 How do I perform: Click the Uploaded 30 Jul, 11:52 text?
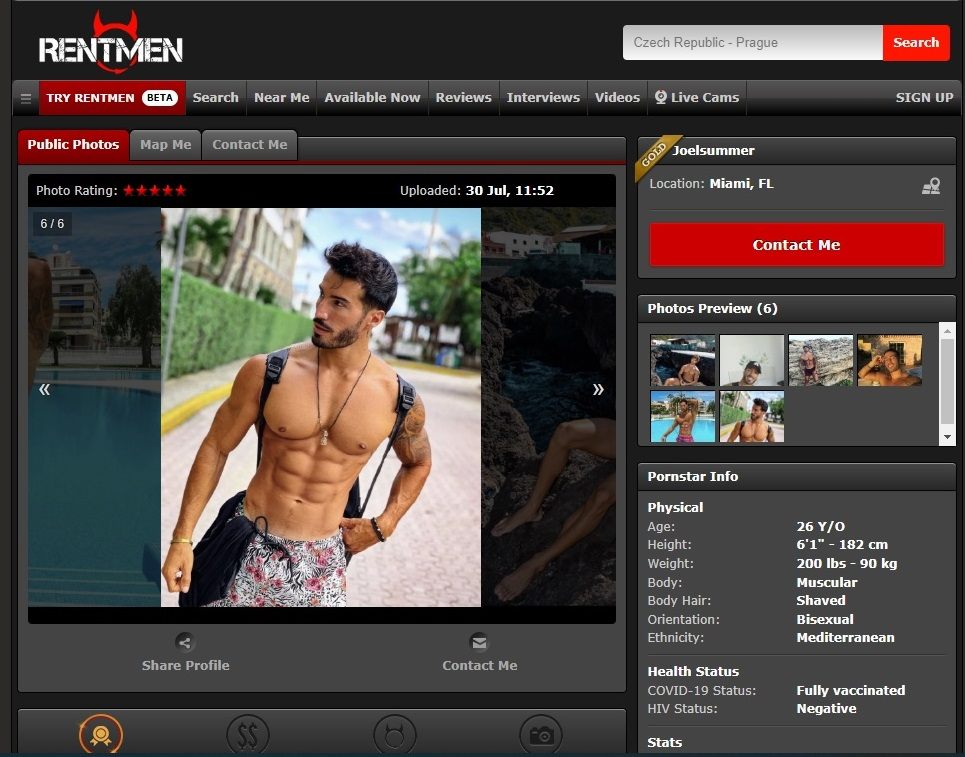(x=477, y=191)
